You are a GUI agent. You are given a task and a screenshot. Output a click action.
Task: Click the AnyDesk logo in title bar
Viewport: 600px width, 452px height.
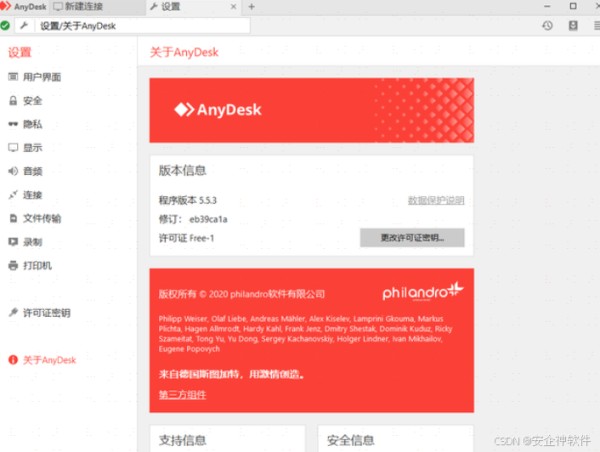tap(23, 7)
